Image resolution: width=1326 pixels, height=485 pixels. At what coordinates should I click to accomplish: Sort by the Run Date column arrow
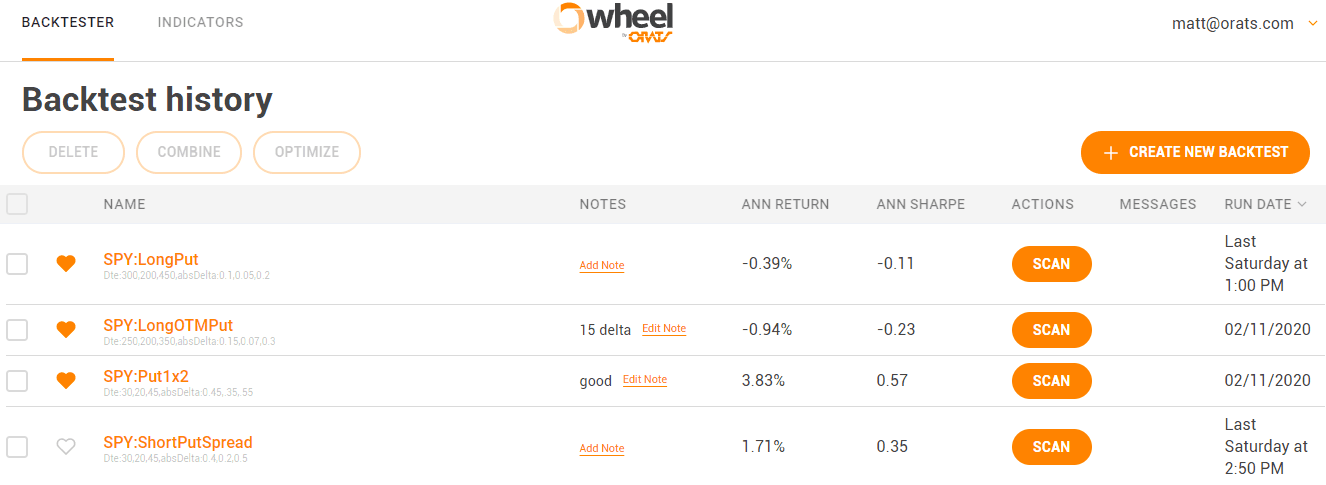(1302, 204)
